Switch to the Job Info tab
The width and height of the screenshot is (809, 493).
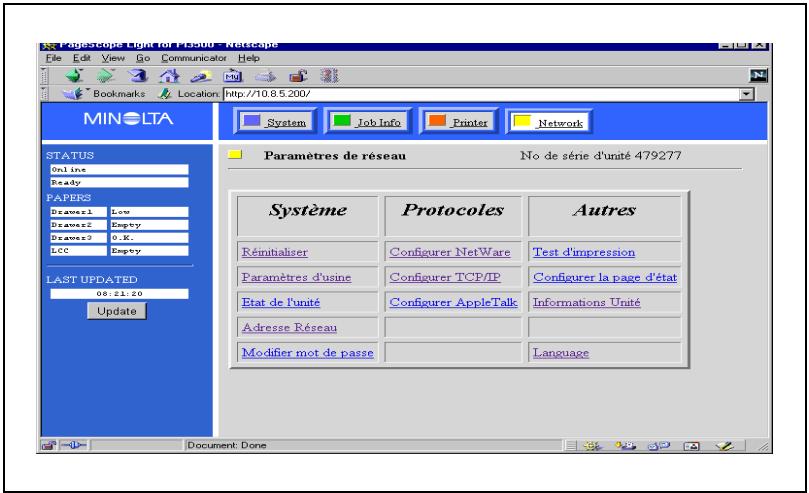click(368, 122)
